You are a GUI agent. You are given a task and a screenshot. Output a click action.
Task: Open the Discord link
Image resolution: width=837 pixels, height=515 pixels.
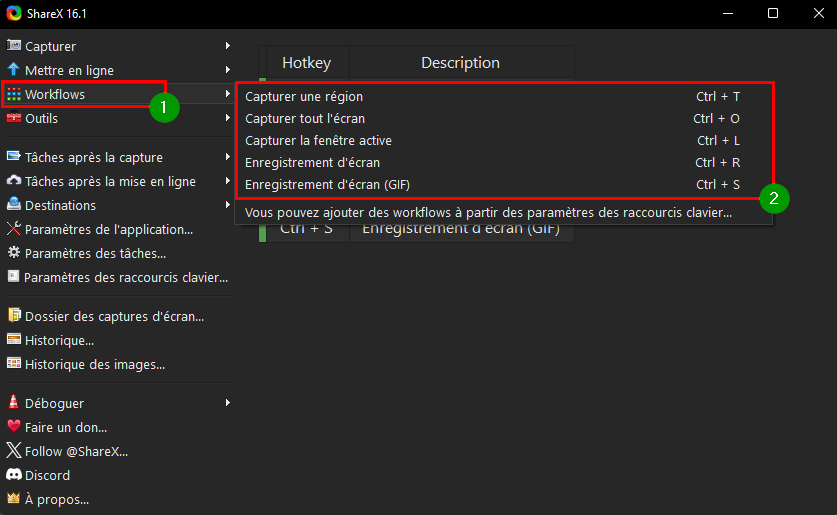click(x=118, y=475)
